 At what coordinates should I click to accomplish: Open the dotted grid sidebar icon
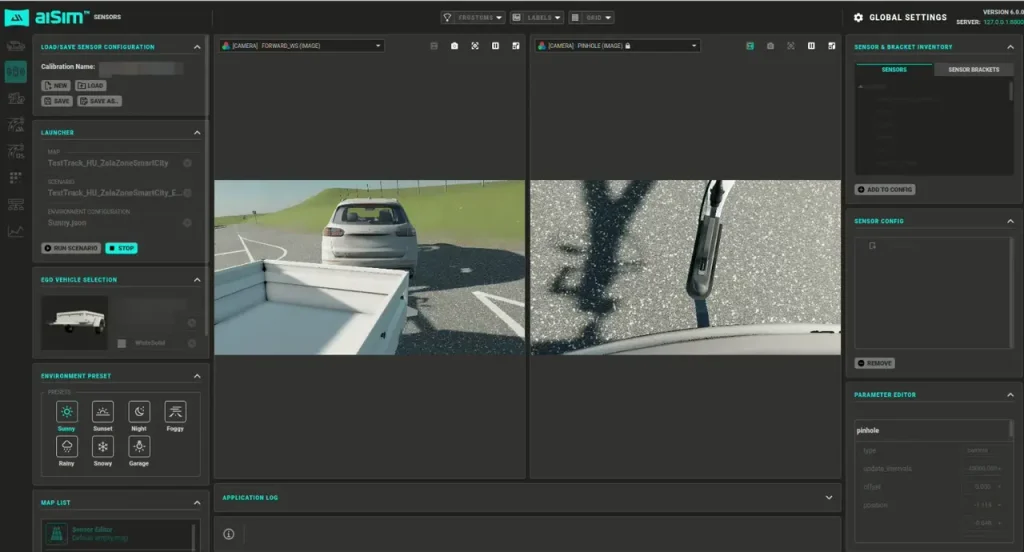pyautogui.click(x=16, y=178)
